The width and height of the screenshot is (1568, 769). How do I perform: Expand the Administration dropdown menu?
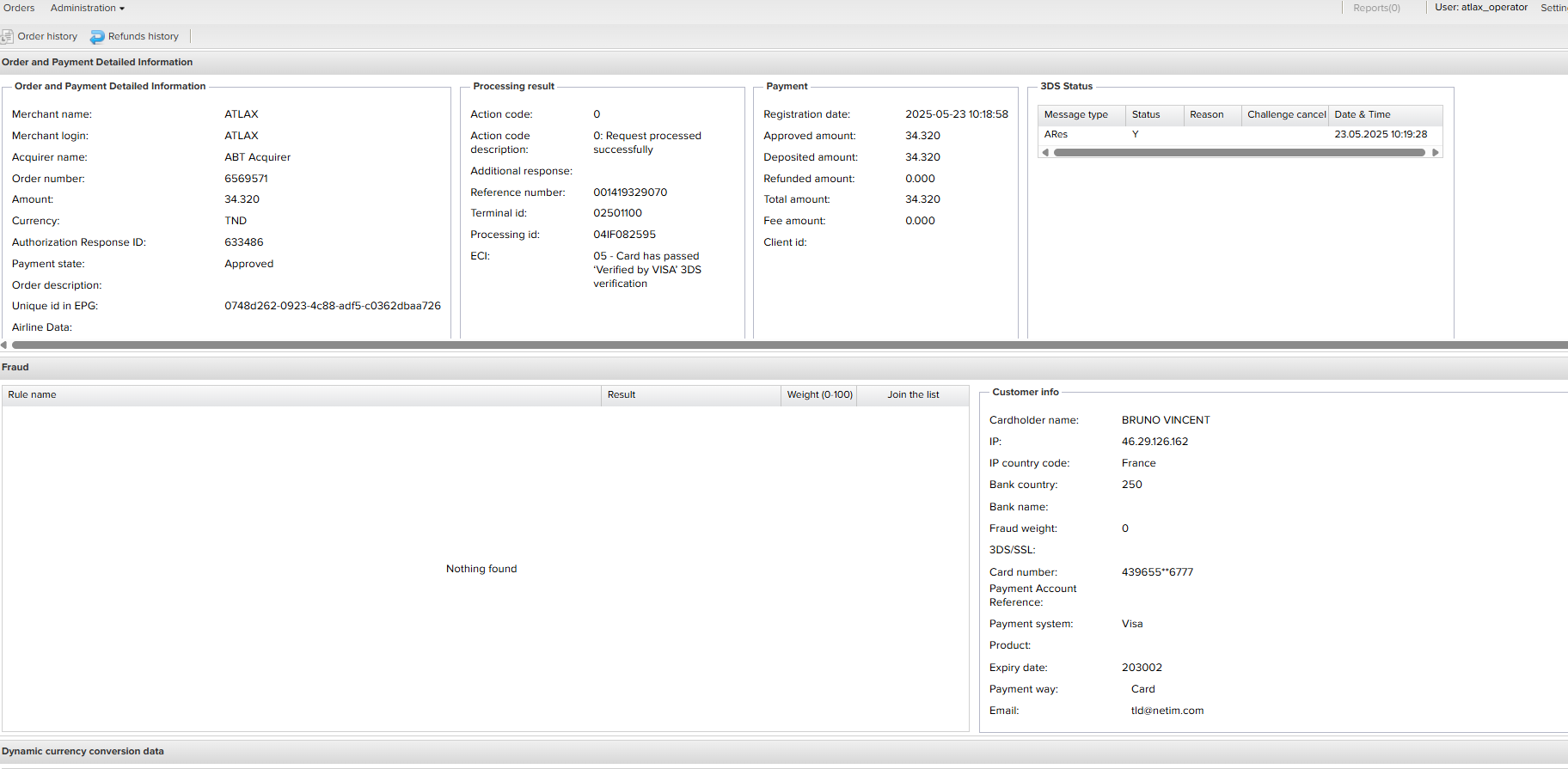pos(87,8)
